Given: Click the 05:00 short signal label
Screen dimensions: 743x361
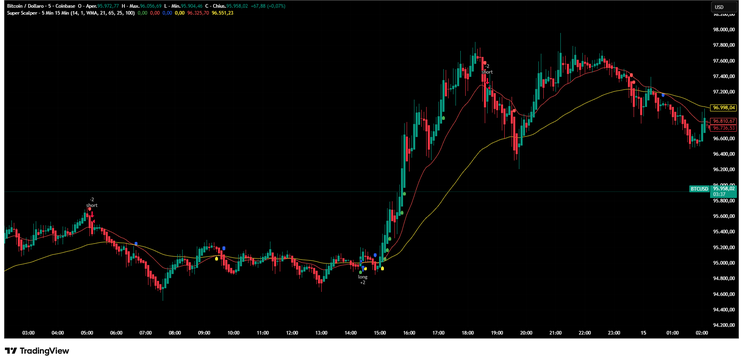Looking at the screenshot, I should click(92, 202).
